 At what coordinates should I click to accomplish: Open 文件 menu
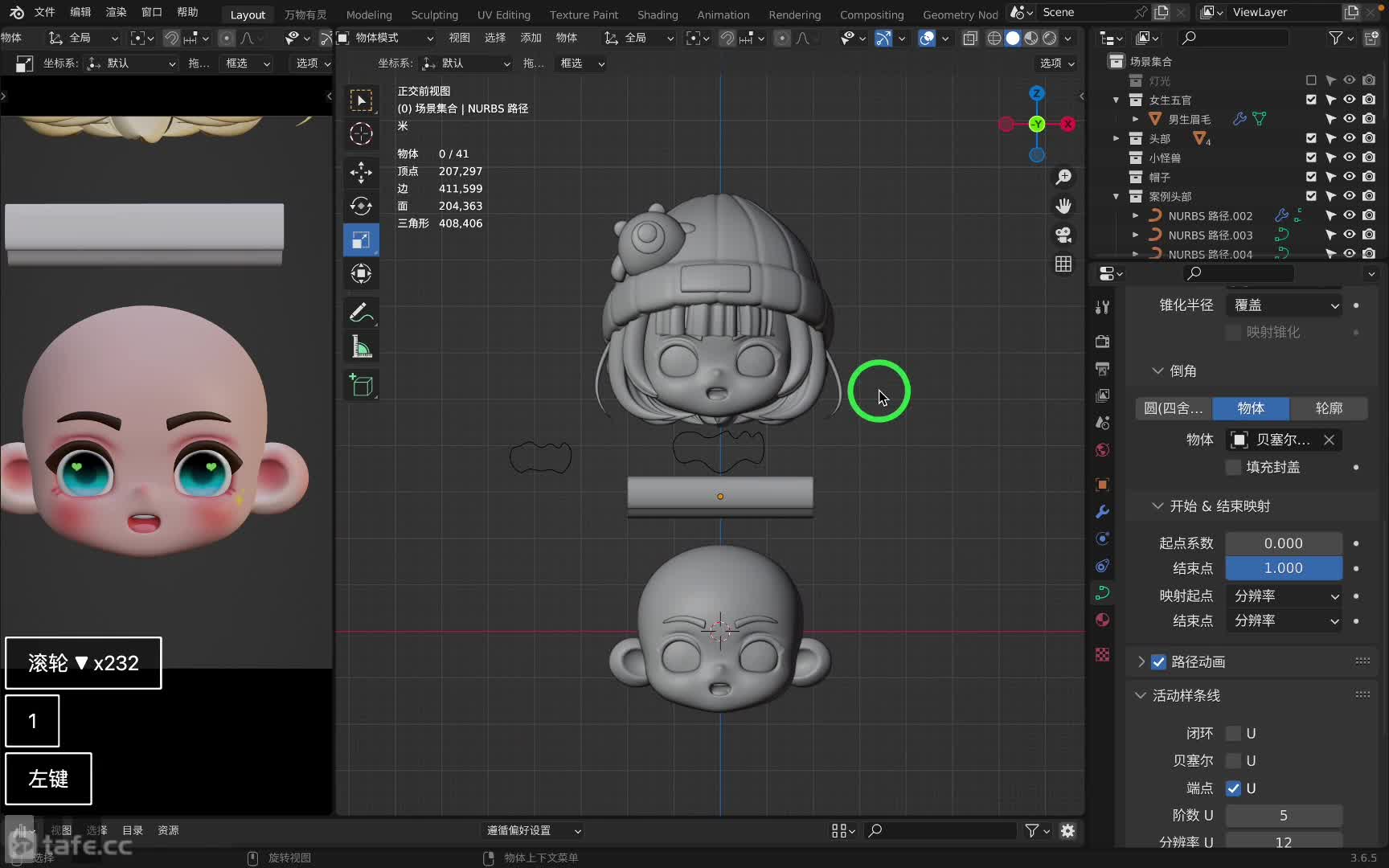44,12
